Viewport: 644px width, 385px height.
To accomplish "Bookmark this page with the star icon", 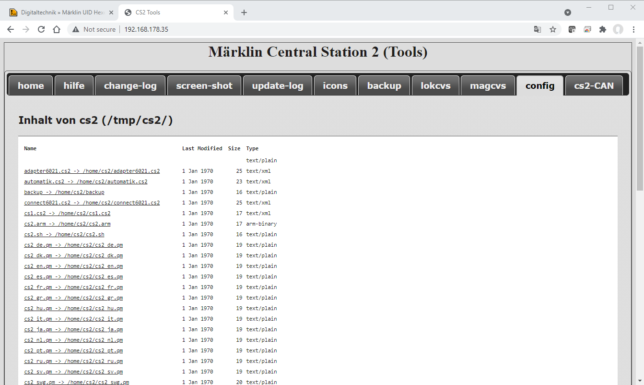I will coord(553,29).
